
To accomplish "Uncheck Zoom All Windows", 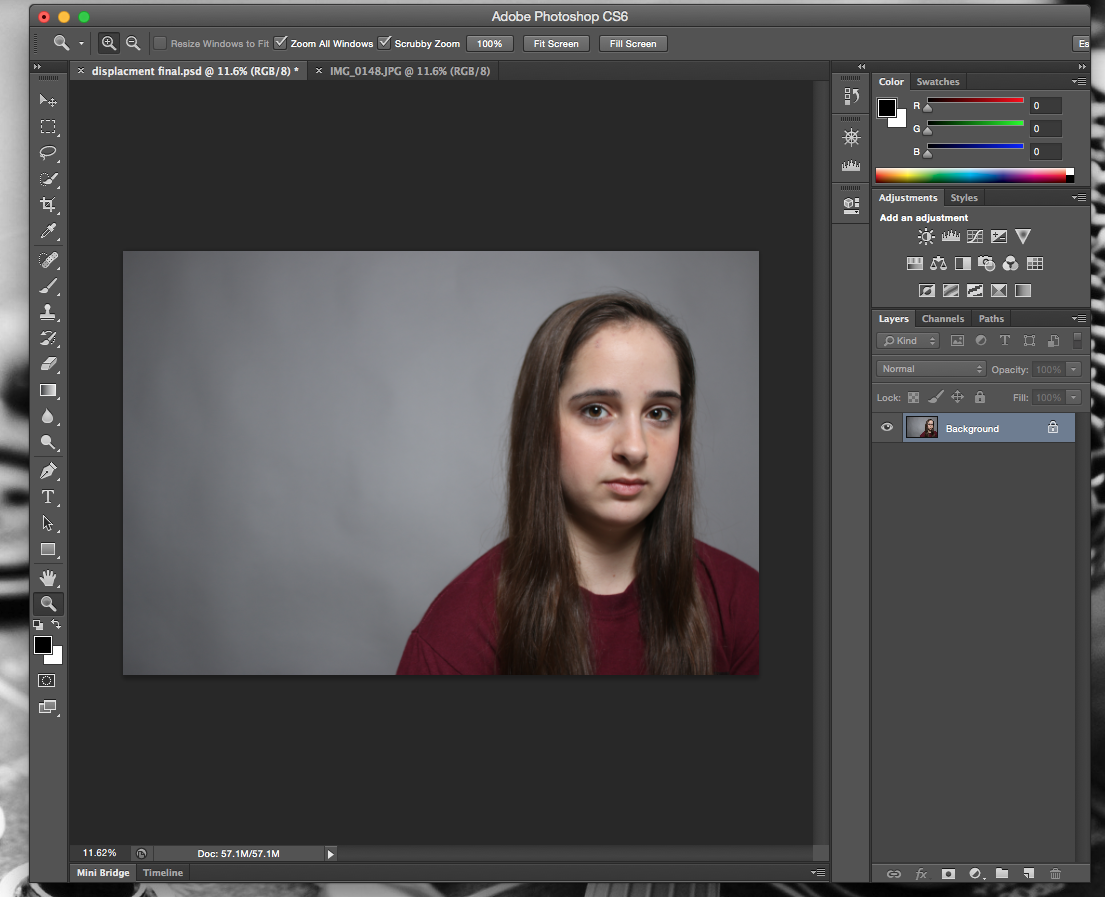I will (x=281, y=43).
